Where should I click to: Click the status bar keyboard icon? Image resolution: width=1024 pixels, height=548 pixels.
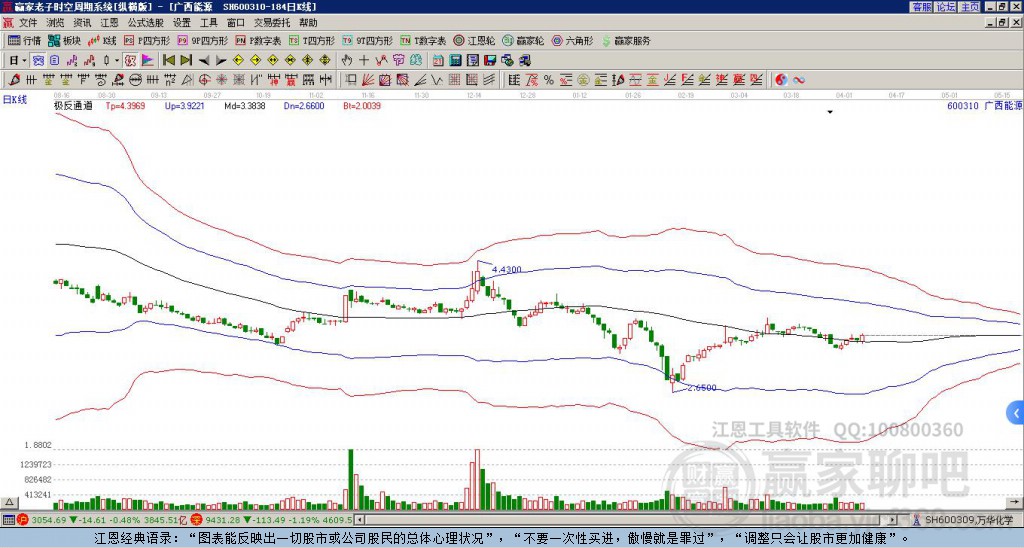(8, 520)
